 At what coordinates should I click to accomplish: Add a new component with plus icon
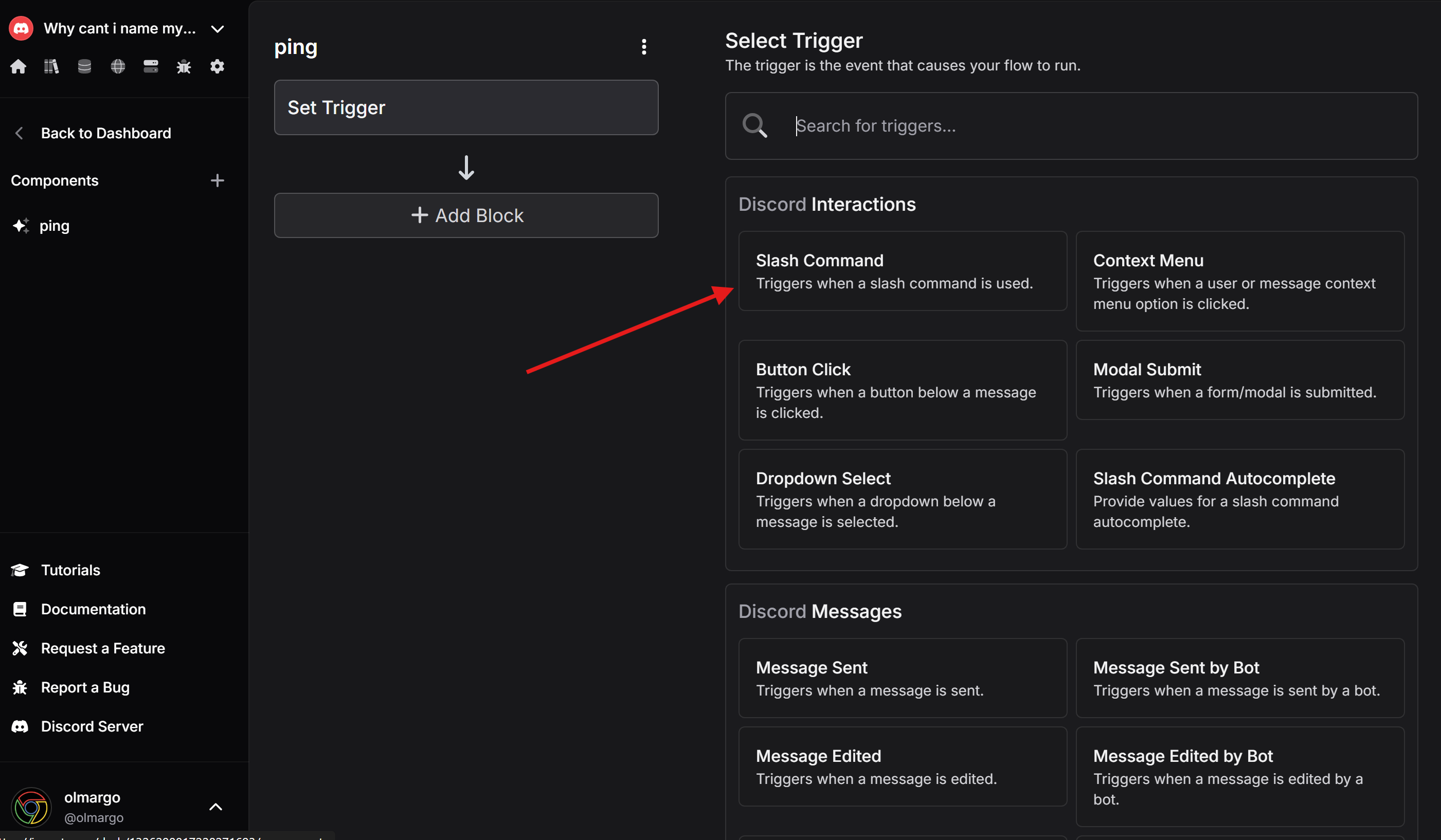click(218, 180)
